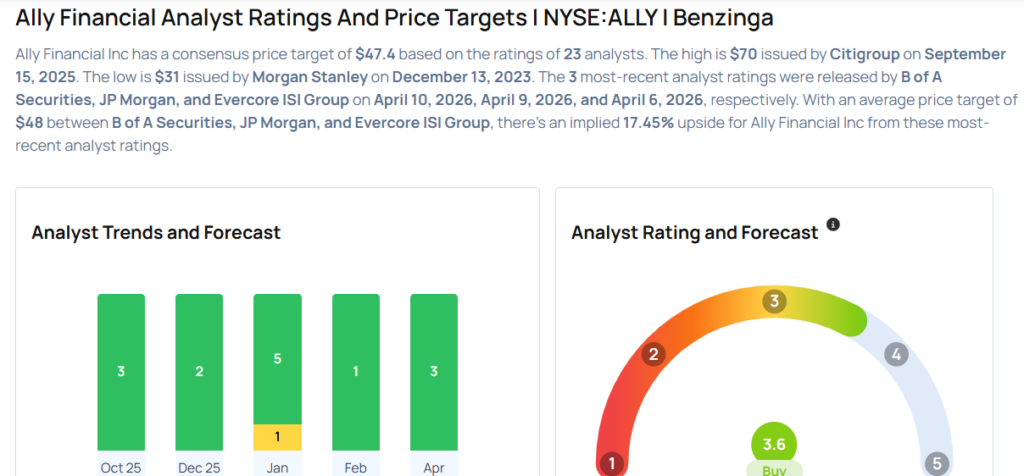This screenshot has height=476, width=1024.
Task: Click gauge marker number 3
Action: (x=773, y=302)
